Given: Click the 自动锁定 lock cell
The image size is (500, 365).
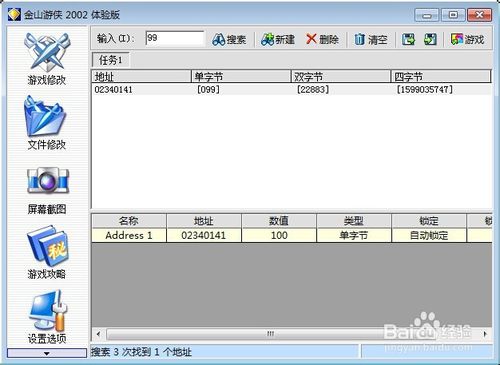Looking at the screenshot, I should 429,235.
